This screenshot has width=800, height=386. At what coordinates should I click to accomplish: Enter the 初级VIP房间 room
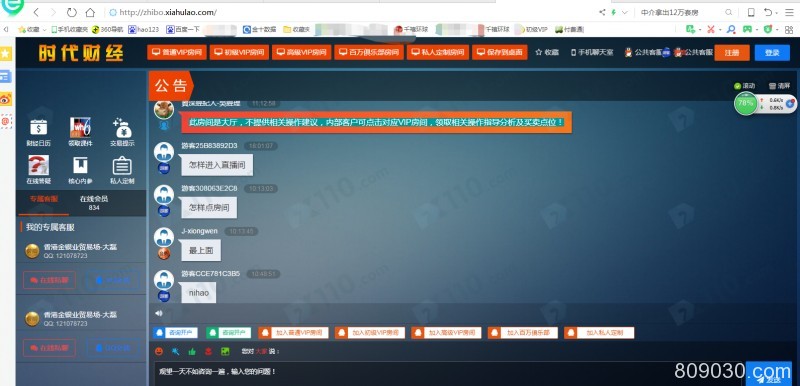(x=239, y=52)
